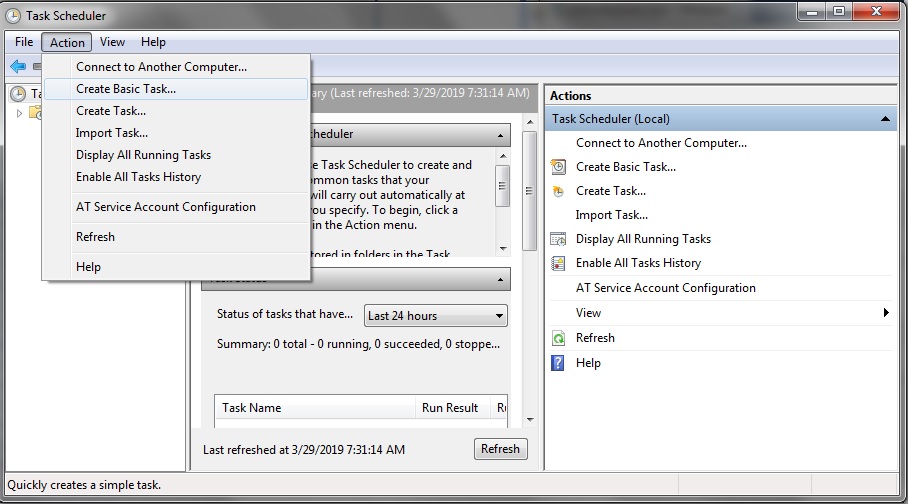Collapse the Overview of Task Scheduler section
The height and width of the screenshot is (504, 908).
click(500, 136)
